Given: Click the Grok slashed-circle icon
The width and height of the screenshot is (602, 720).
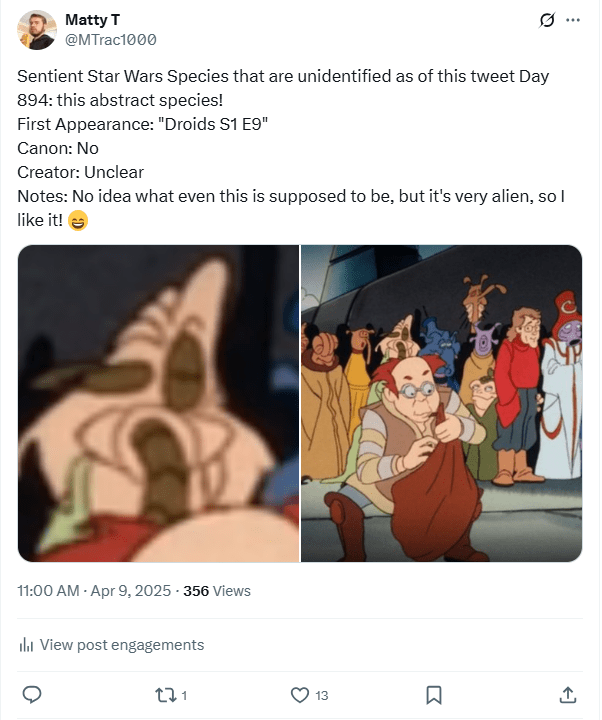Looking at the screenshot, I should [547, 20].
